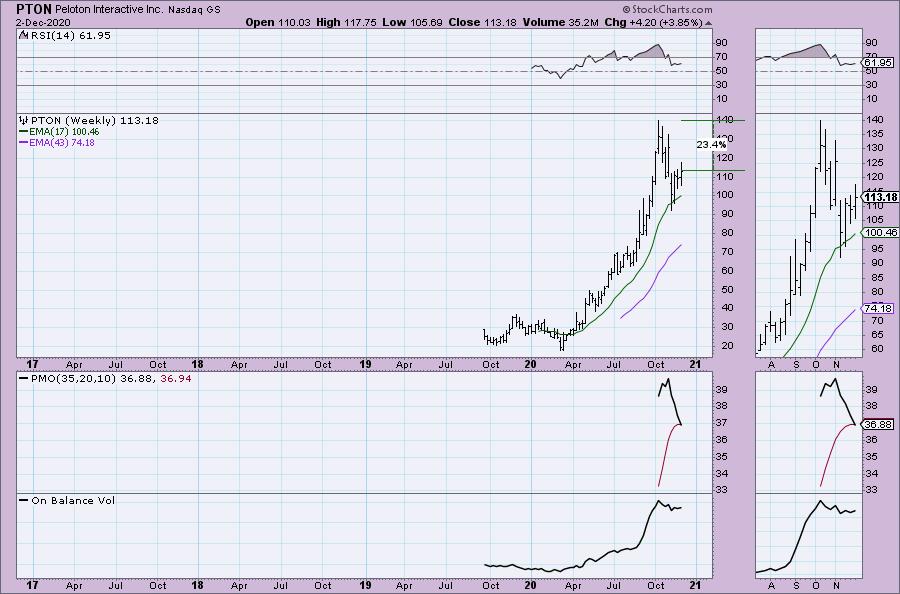Click the On Balance Vol panel label

pos(73,500)
